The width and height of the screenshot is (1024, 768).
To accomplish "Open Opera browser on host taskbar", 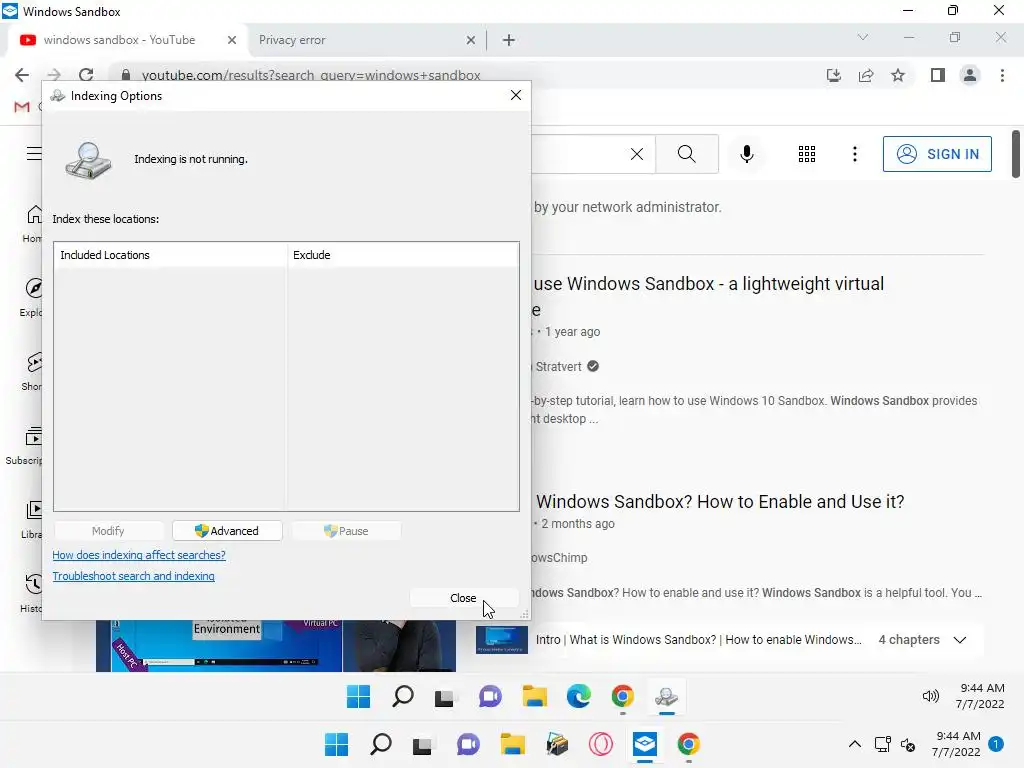I will pyautogui.click(x=601, y=744).
